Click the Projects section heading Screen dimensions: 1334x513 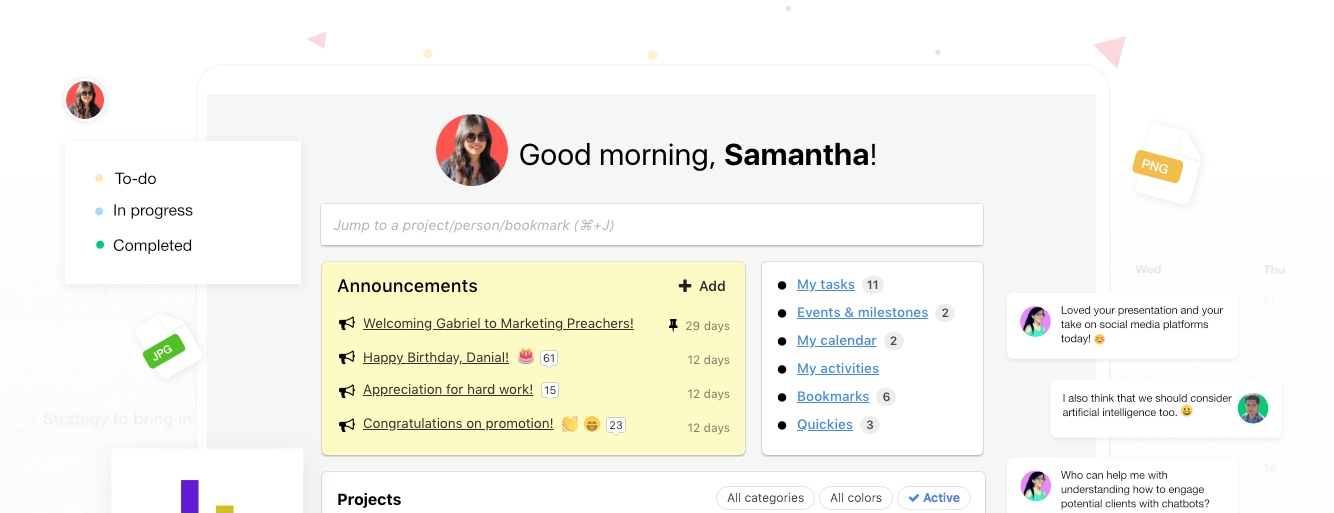coord(369,500)
